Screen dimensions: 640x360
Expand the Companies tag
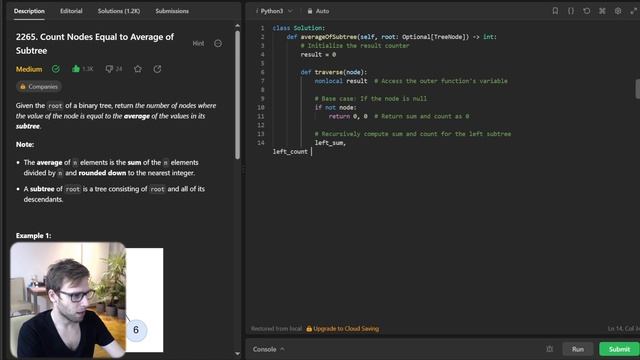(39, 87)
